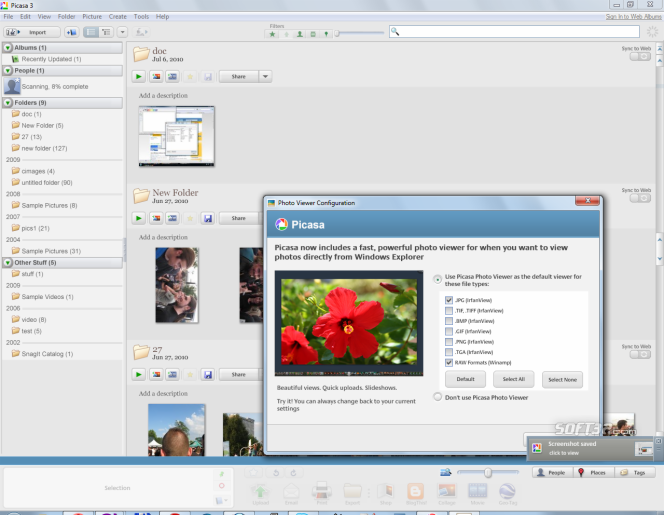Play slideshow for 27 folder

(x=138, y=375)
